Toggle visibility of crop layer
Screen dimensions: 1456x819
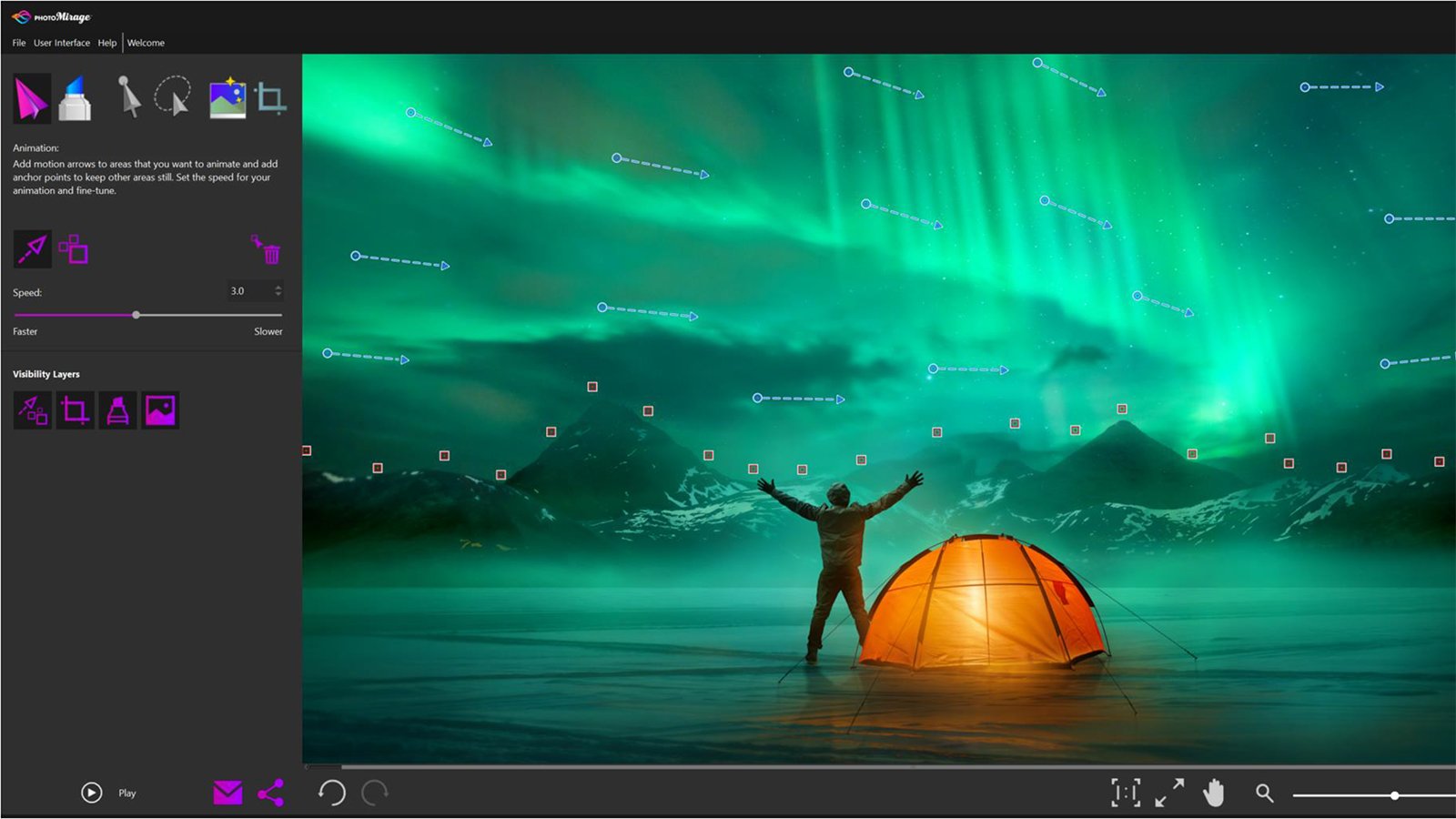75,410
